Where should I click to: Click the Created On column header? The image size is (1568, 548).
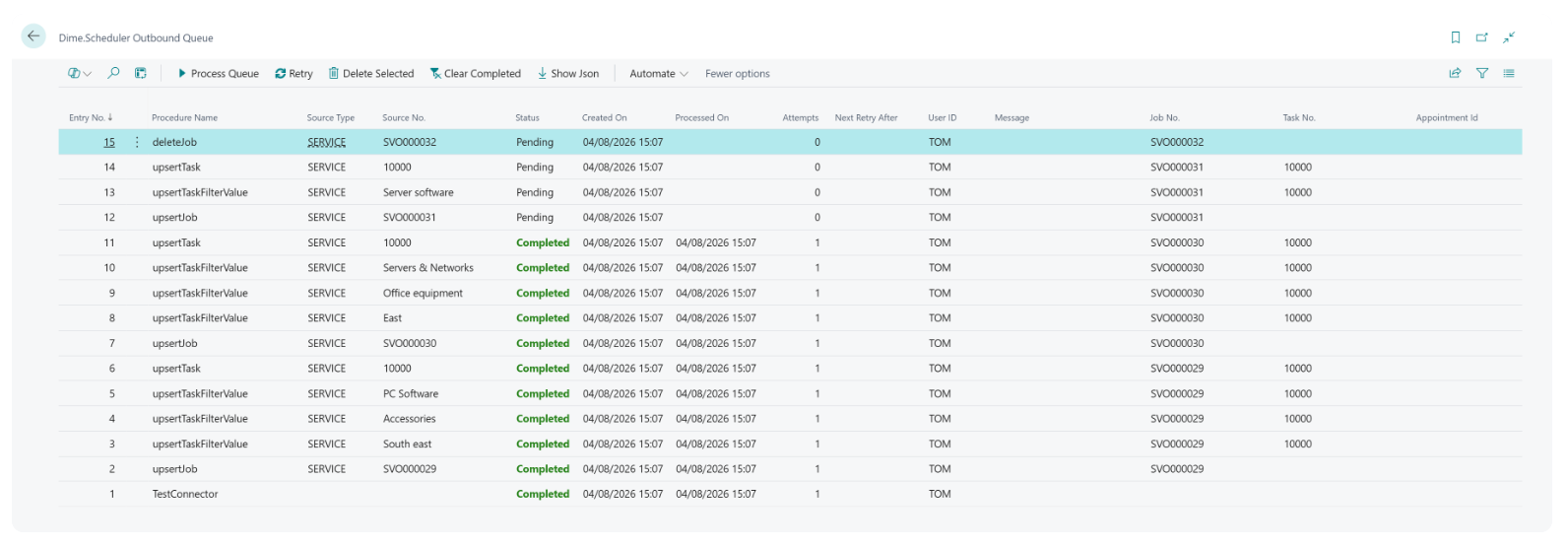(x=604, y=117)
